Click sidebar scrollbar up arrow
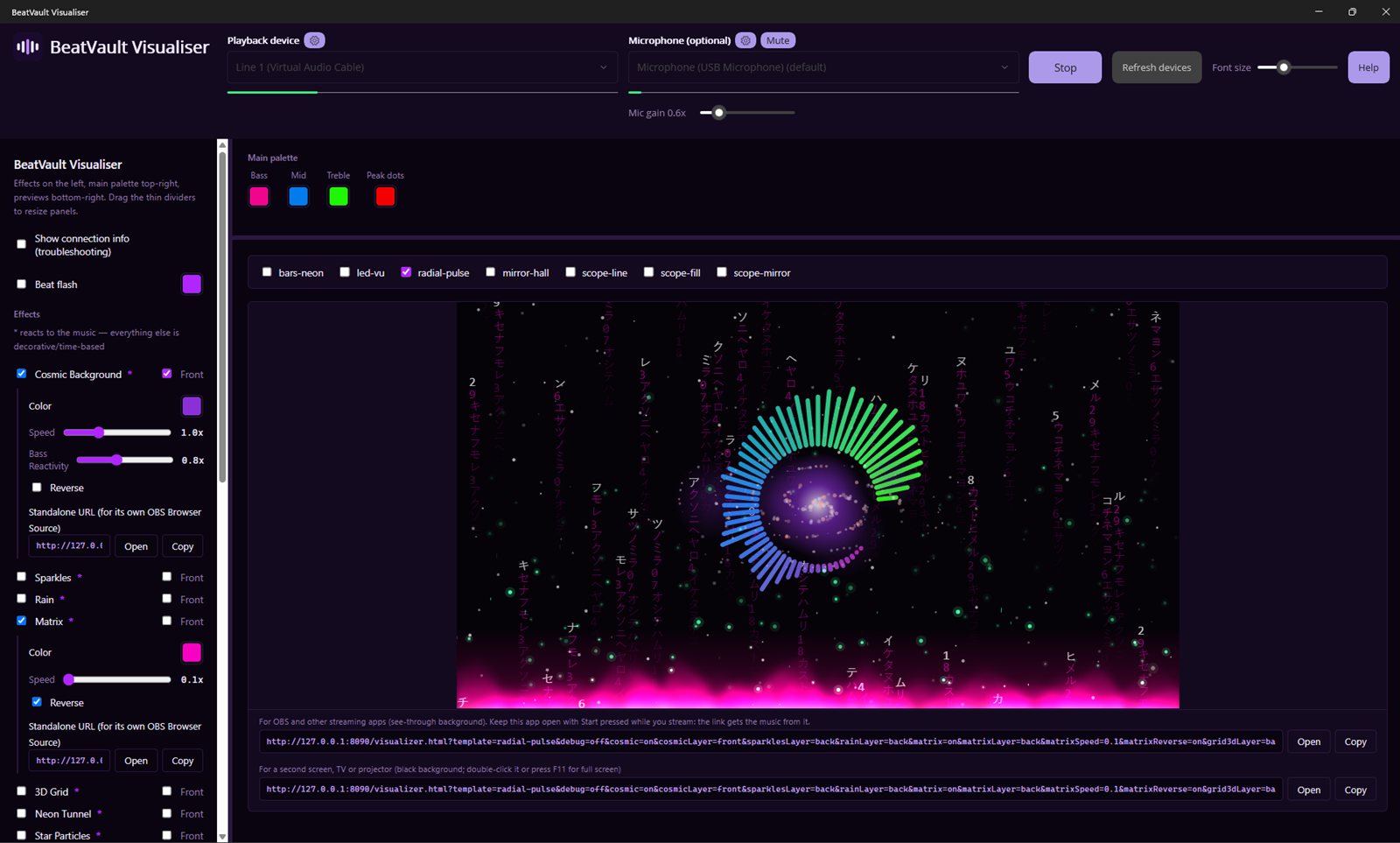This screenshot has height=843, width=1400. click(222, 144)
